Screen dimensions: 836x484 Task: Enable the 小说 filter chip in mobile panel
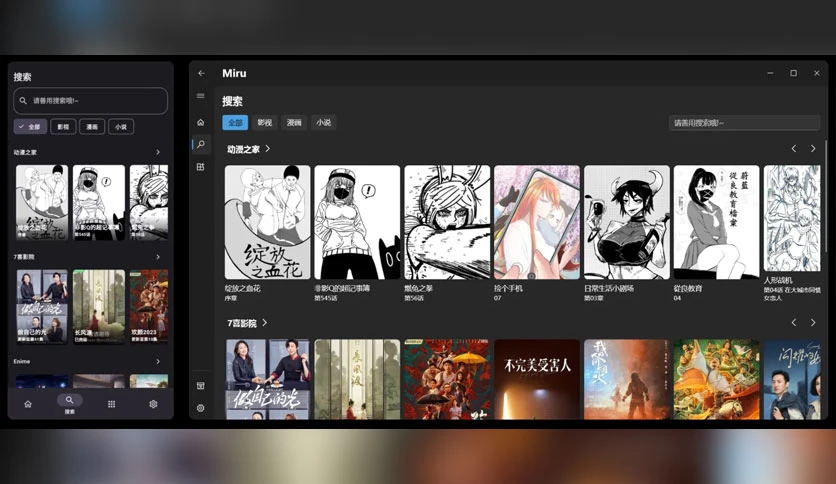pyautogui.click(x=121, y=127)
